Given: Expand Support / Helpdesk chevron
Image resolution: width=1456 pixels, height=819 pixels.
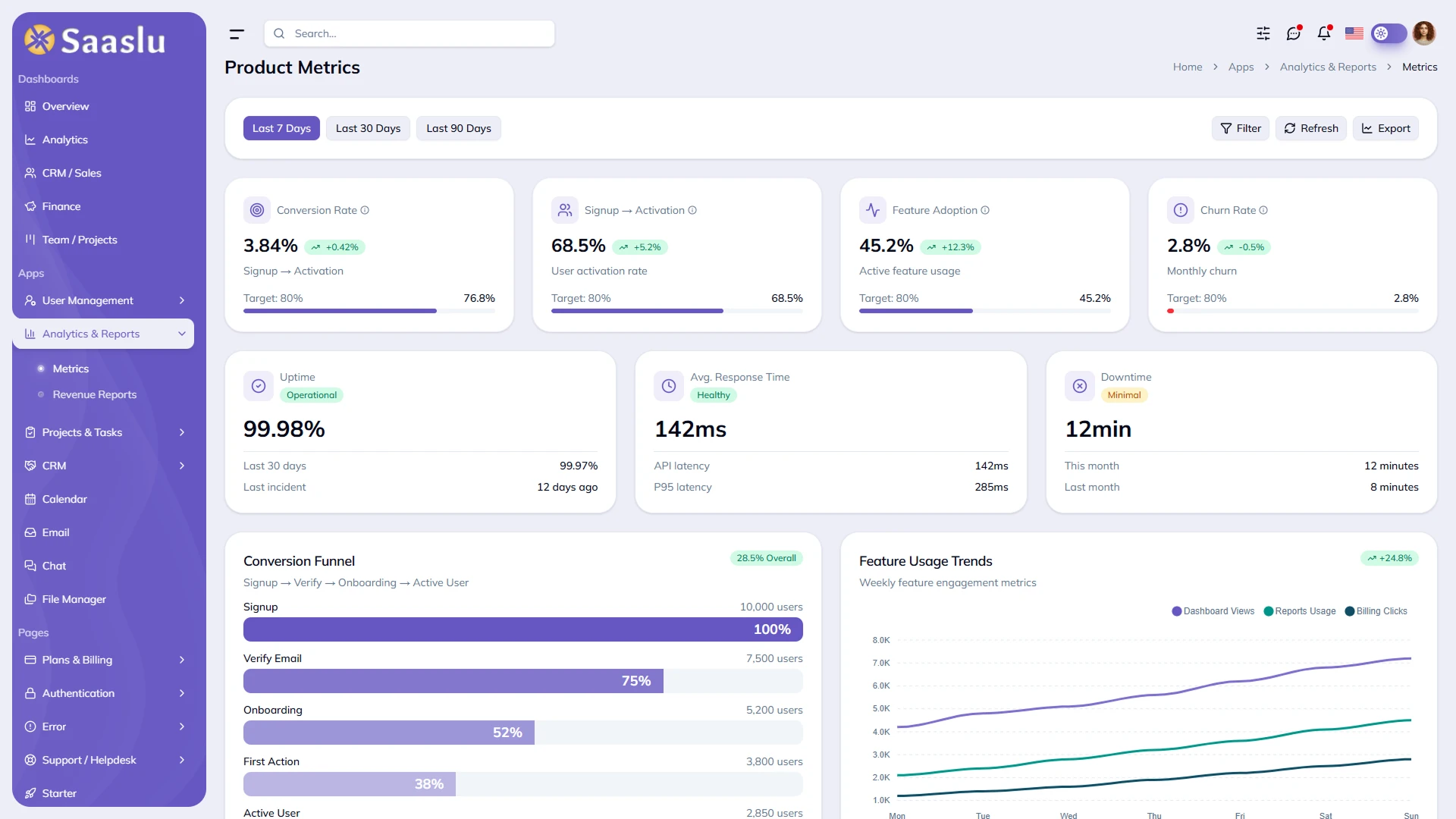Looking at the screenshot, I should coord(182,760).
